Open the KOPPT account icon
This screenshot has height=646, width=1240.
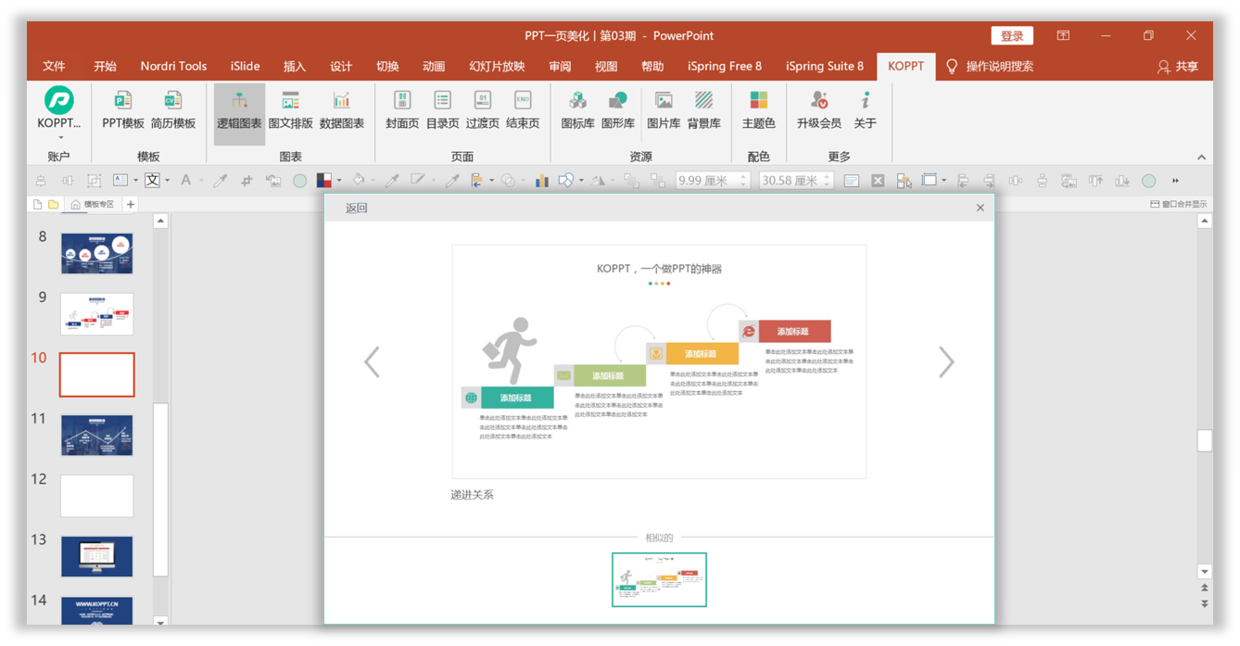pyautogui.click(x=59, y=100)
